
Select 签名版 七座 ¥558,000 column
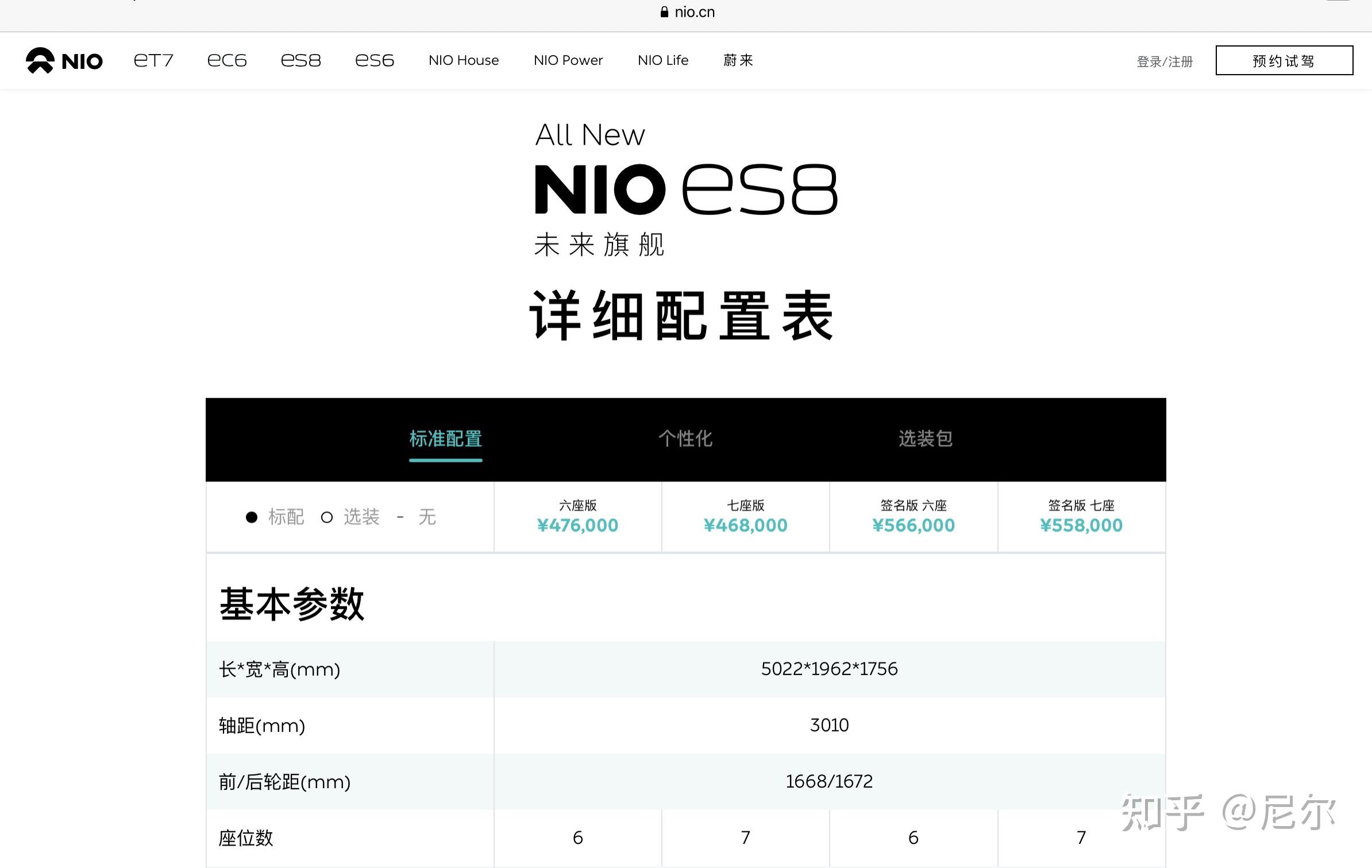coord(1081,516)
